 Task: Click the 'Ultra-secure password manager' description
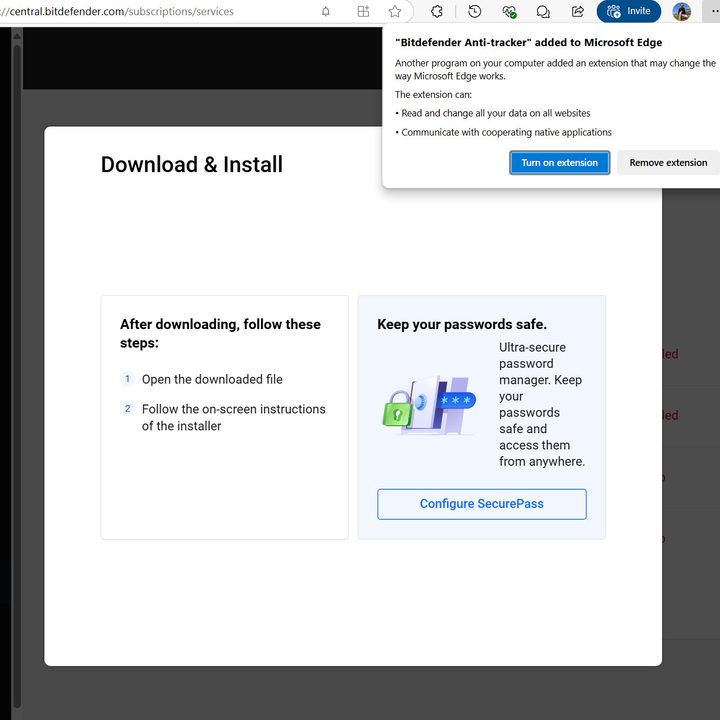tap(542, 404)
